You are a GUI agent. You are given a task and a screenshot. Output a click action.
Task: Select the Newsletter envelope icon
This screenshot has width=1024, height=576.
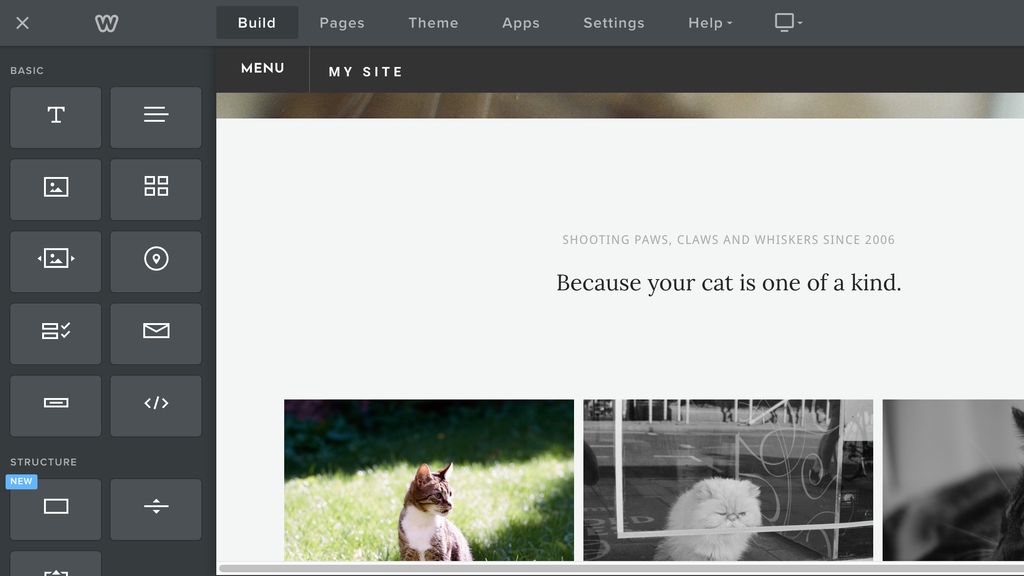pyautogui.click(x=156, y=333)
